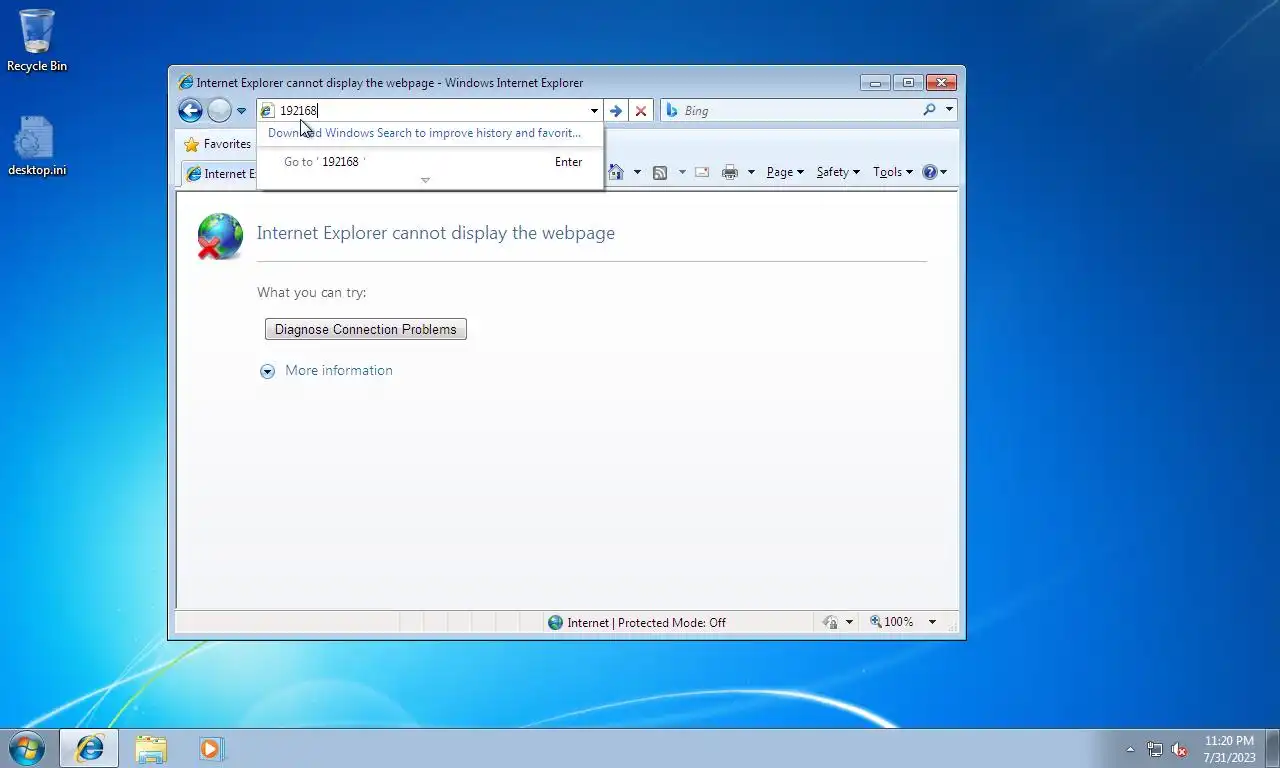Expand the Feeds dropdown arrow

[682, 172]
